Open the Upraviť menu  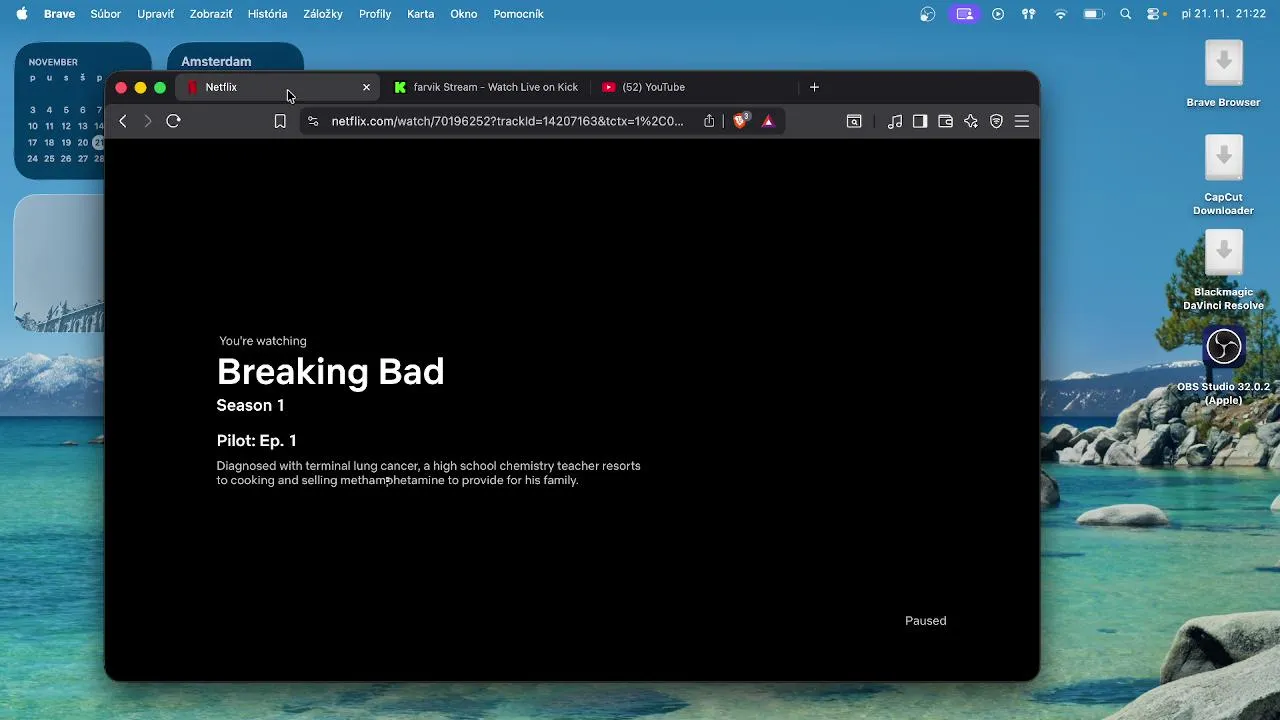(x=155, y=14)
